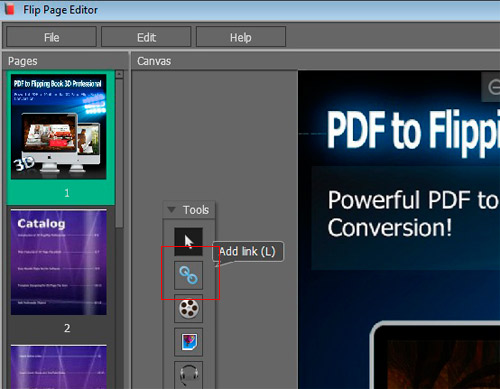Click the Flip Page Editor app icon
Viewport: 500px width, 389px height.
point(9,9)
